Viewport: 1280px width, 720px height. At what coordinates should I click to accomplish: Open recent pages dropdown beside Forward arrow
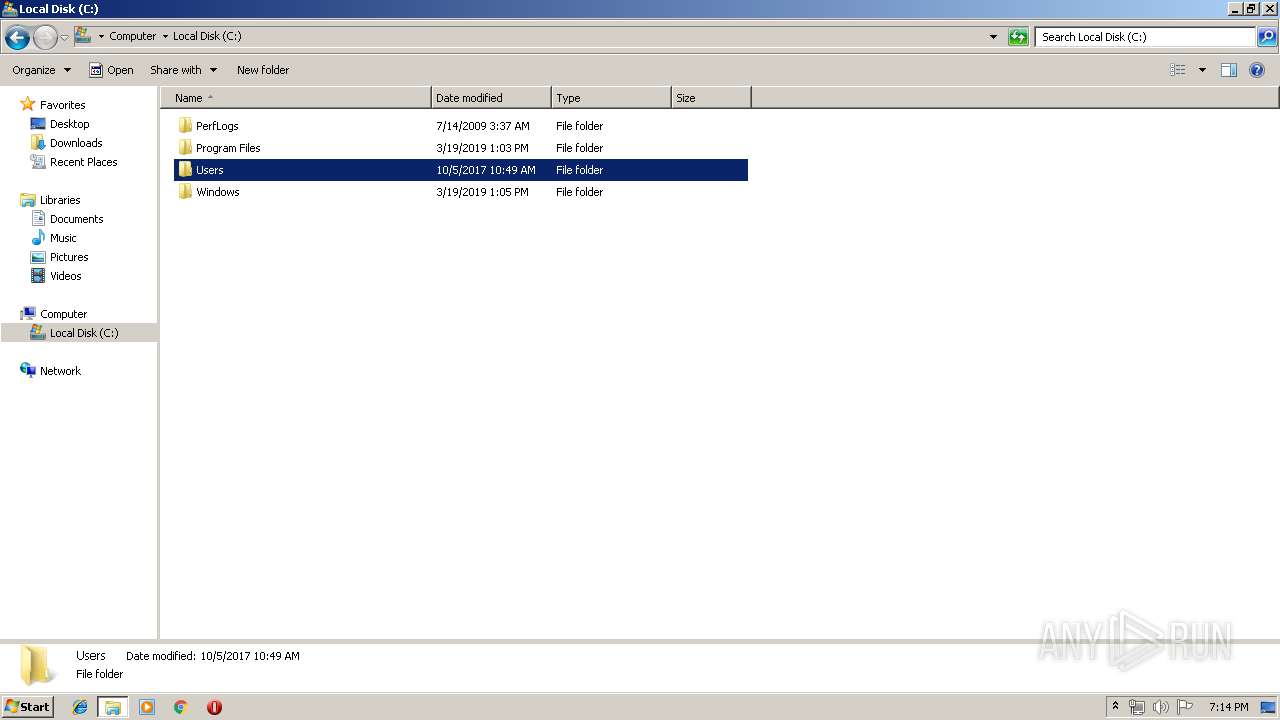(64, 38)
